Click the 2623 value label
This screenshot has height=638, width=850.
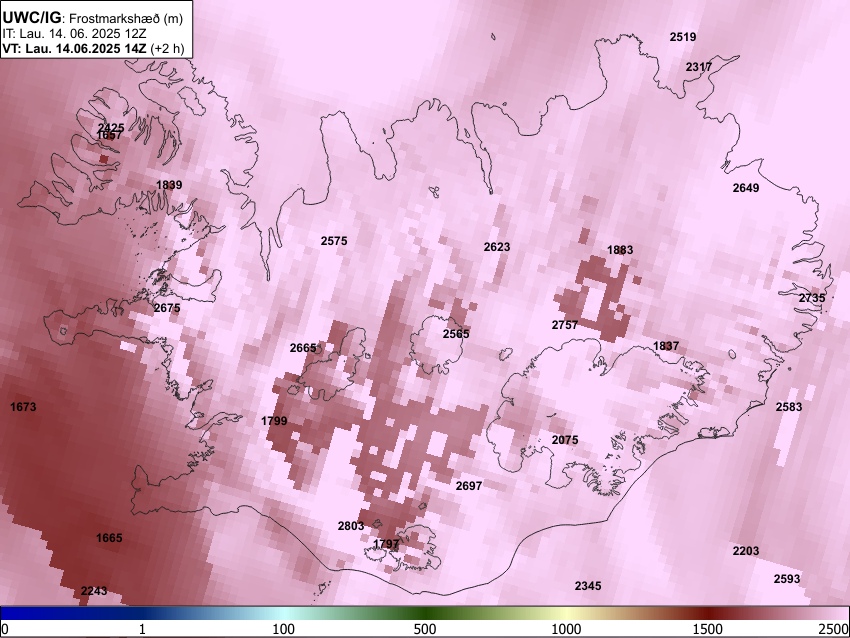tap(497, 247)
